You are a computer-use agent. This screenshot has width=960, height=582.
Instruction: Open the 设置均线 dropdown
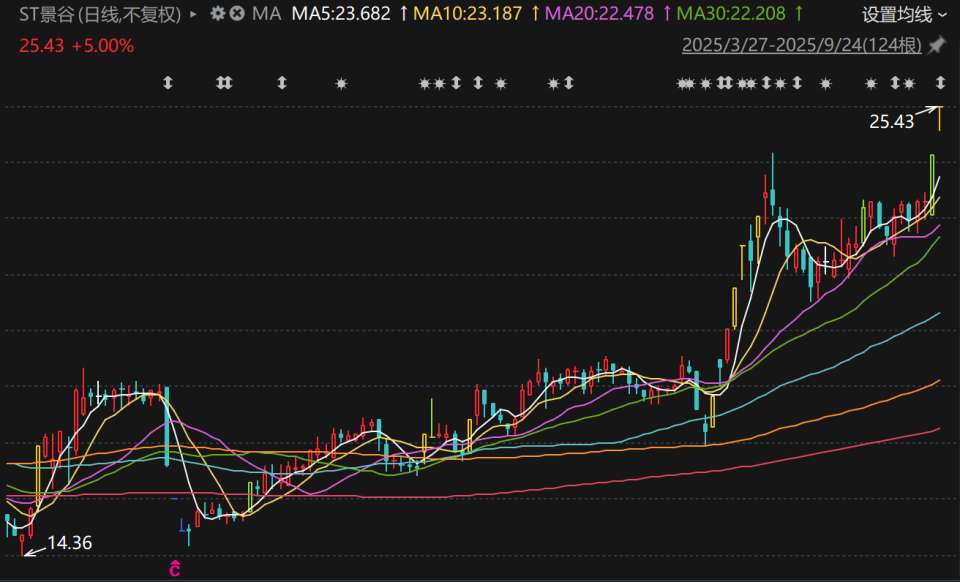pyautogui.click(x=904, y=14)
